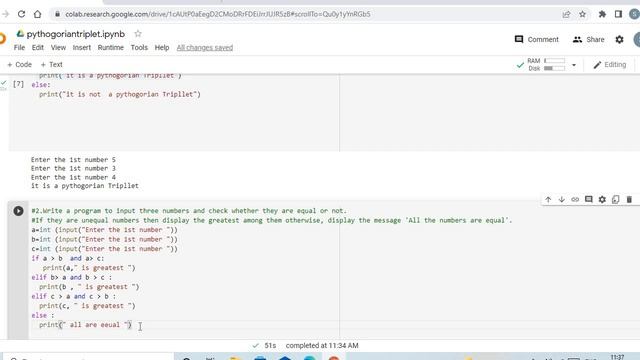Open the Edit menu

[x=38, y=47]
